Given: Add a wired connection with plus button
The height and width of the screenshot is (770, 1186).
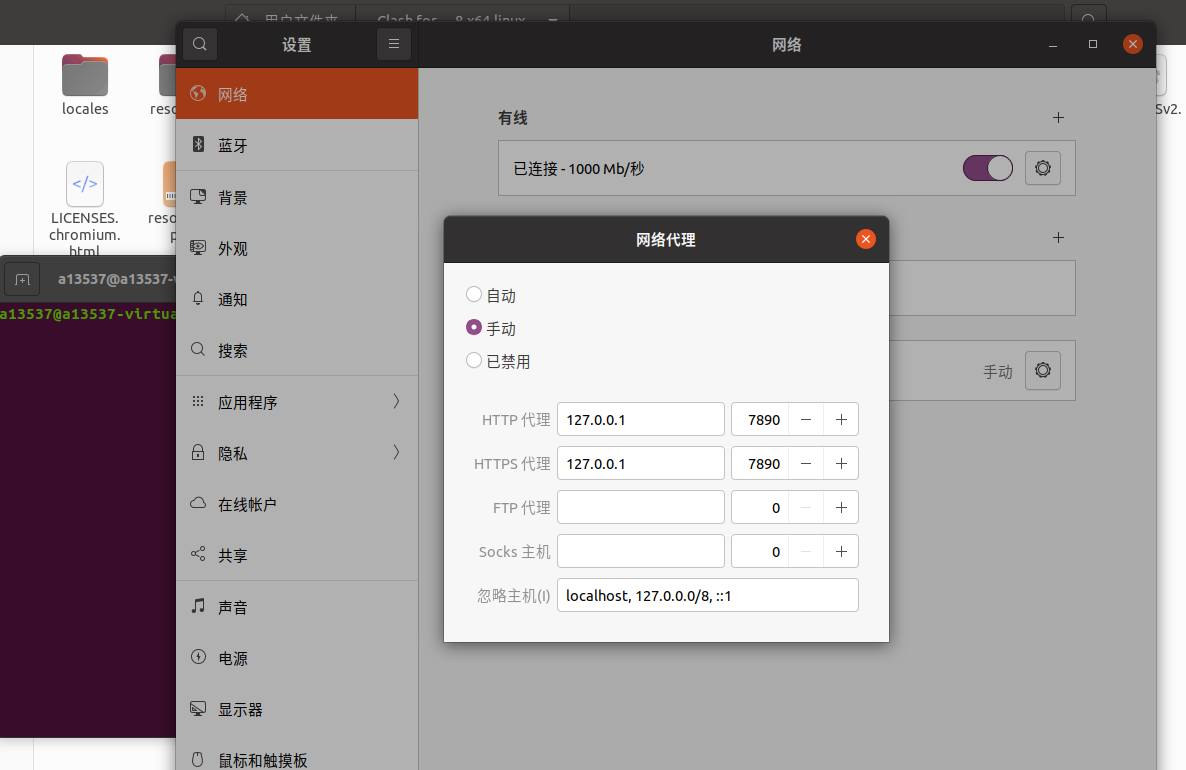Looking at the screenshot, I should 1058,117.
